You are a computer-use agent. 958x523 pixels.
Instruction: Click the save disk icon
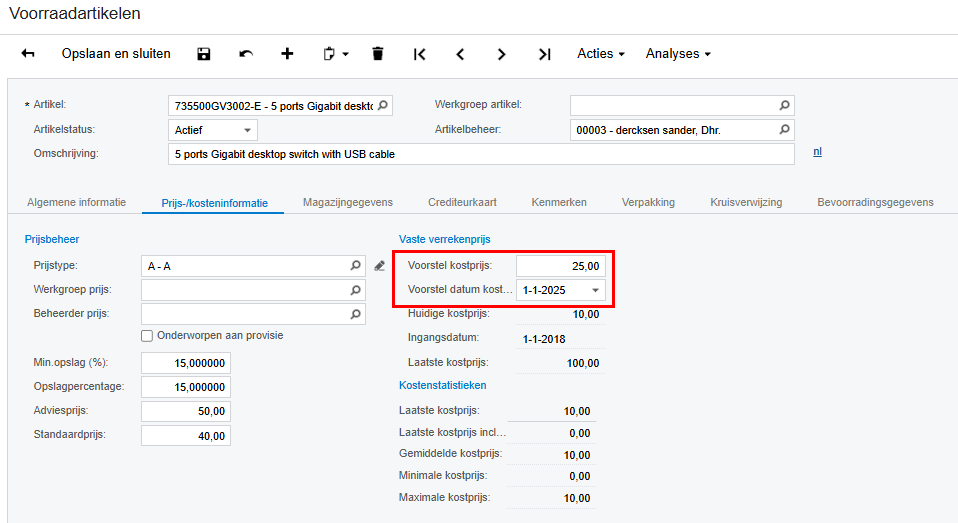[203, 54]
